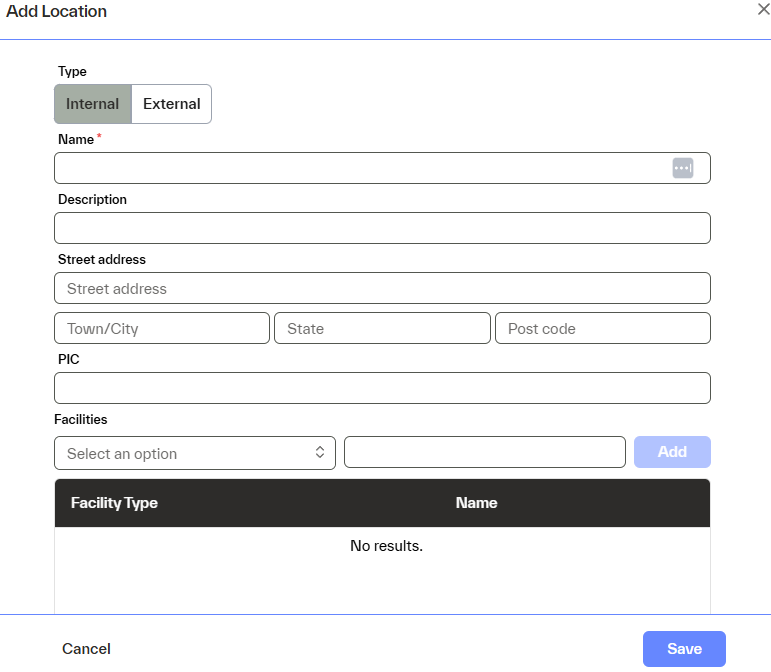Open the Facilities type dropdown
This screenshot has height=672, width=771.
click(195, 453)
